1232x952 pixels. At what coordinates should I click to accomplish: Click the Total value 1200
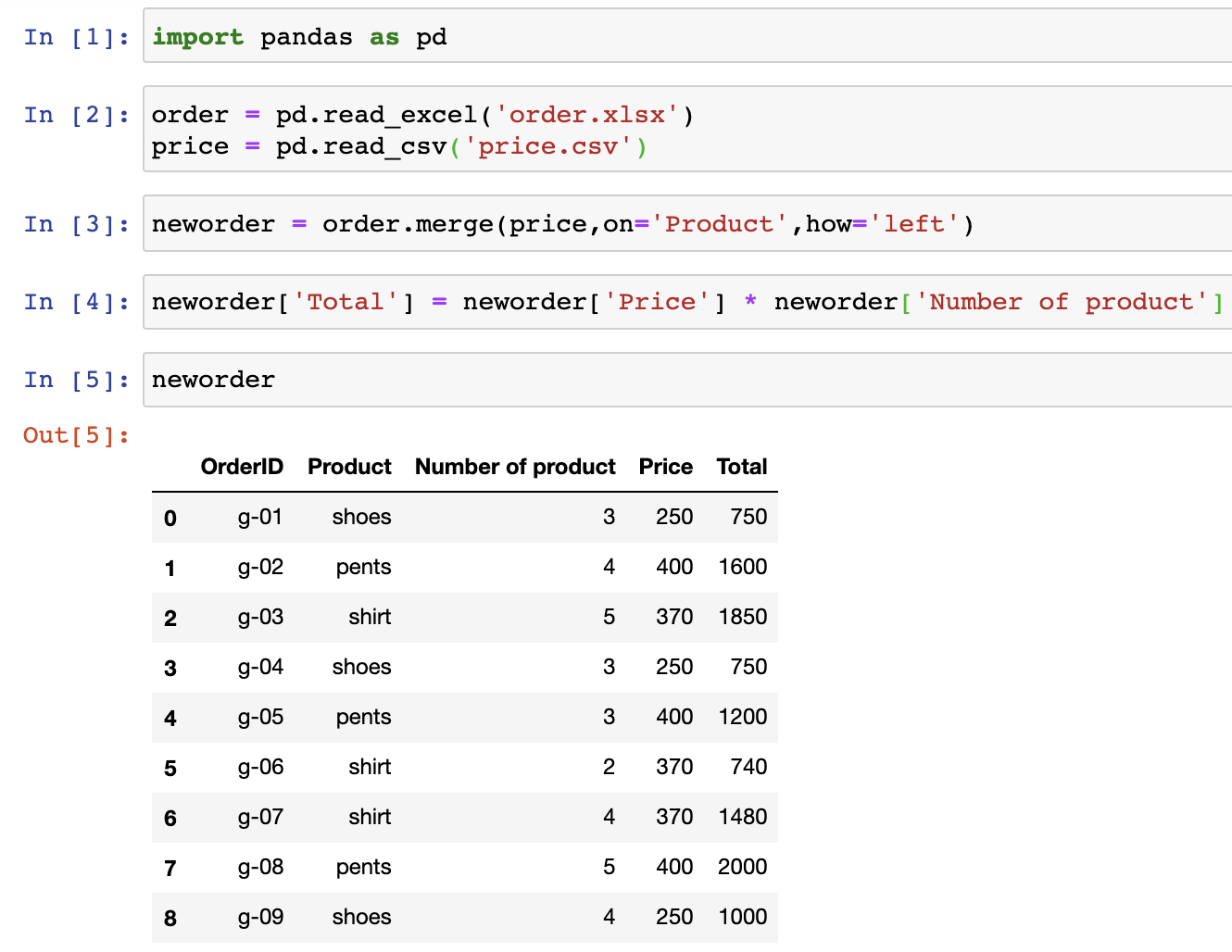(743, 717)
